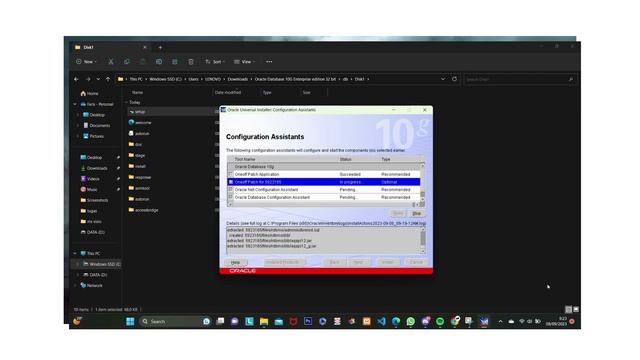Click the assistants table vertical scrollbar
The image size is (640, 360).
pyautogui.click(x=422, y=182)
